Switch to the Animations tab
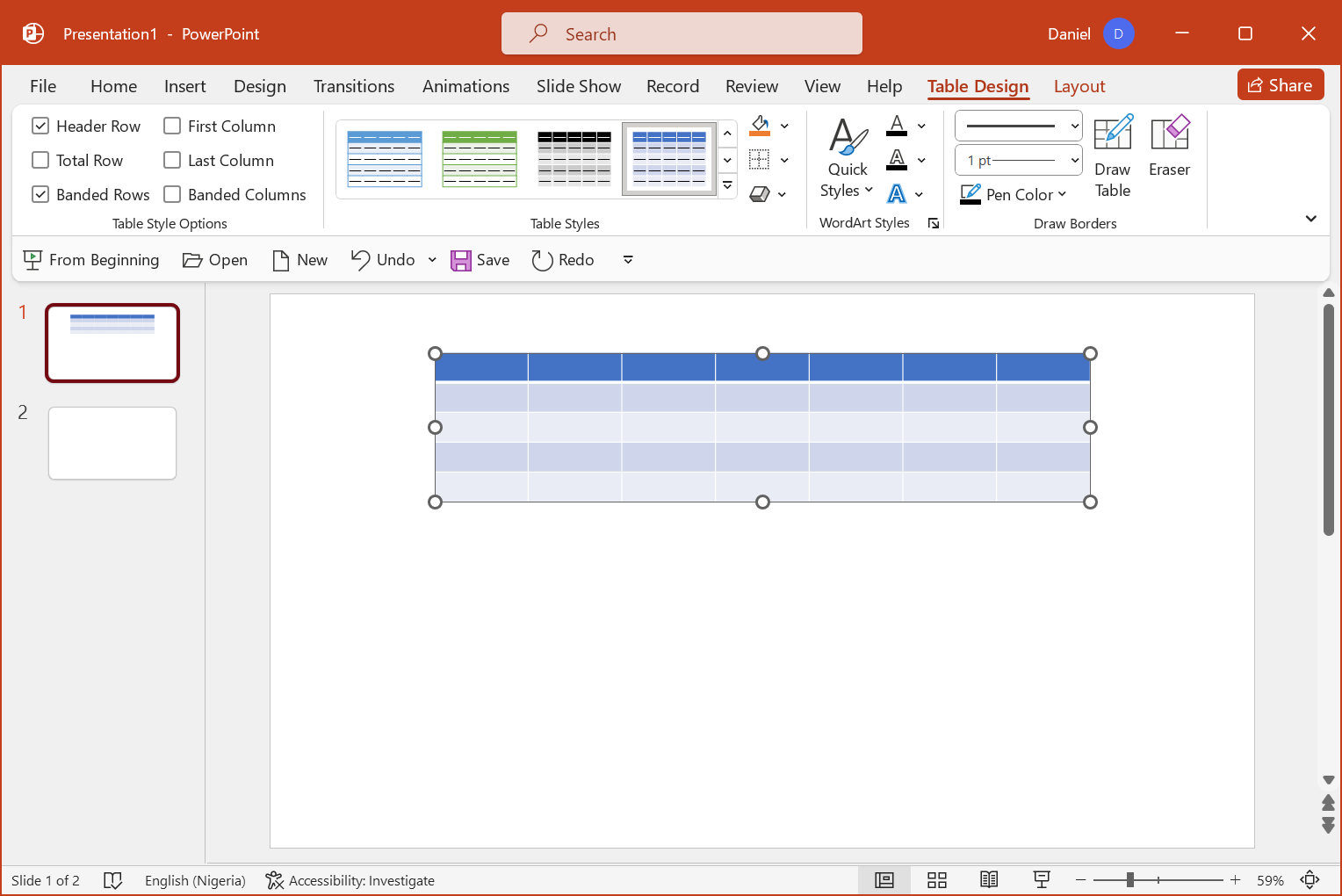The width and height of the screenshot is (1342, 896). coord(465,86)
